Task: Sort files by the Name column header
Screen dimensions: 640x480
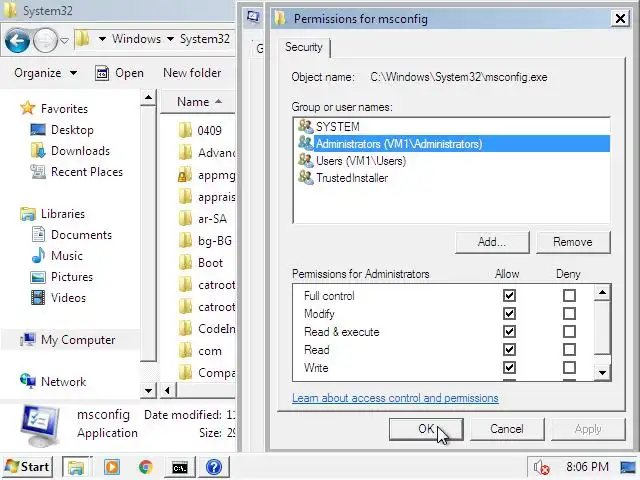Action: click(x=198, y=102)
